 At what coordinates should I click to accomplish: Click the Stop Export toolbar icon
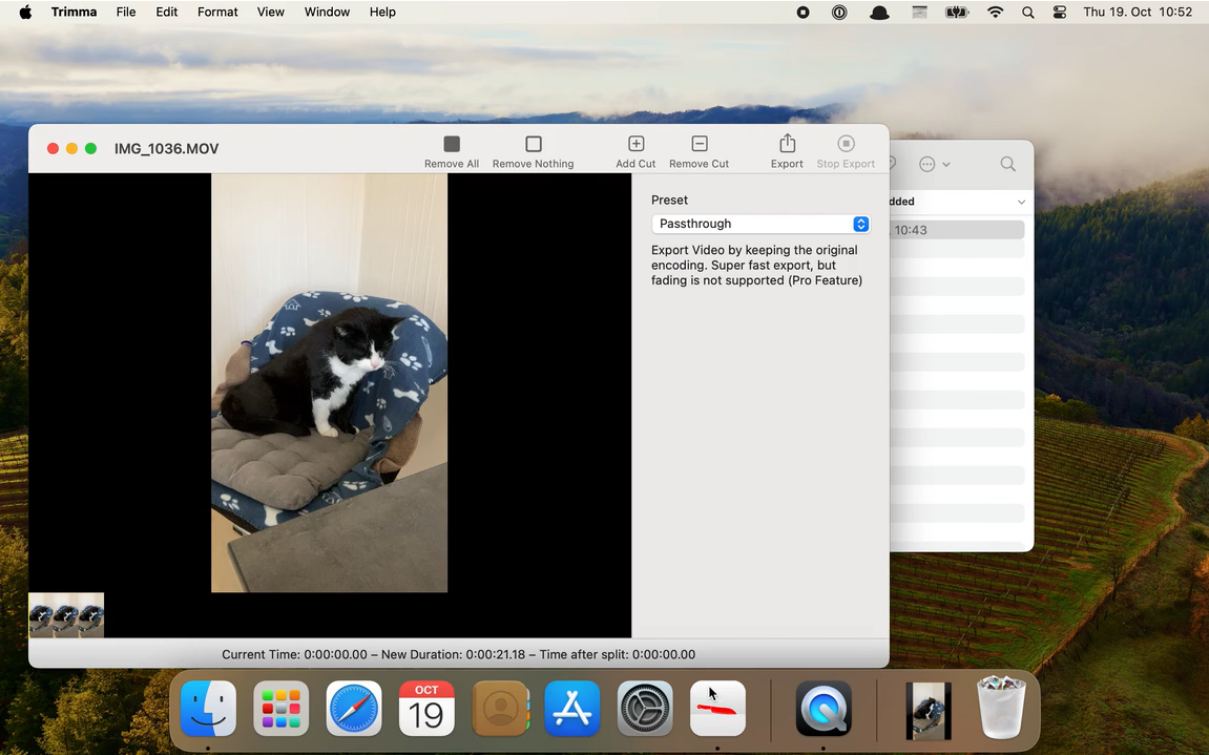point(846,144)
